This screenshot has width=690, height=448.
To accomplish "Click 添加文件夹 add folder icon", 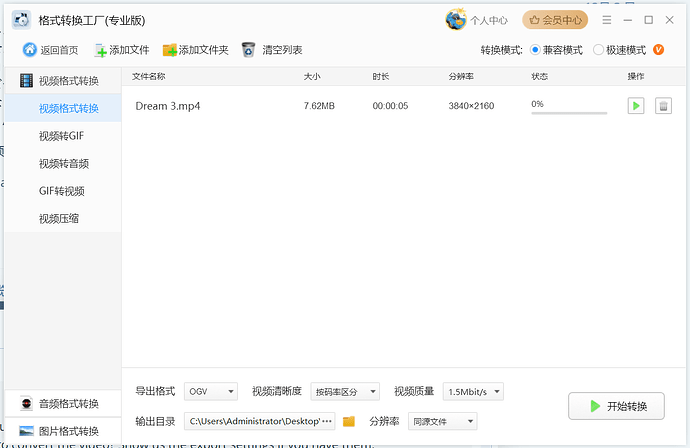I will pyautogui.click(x=169, y=50).
